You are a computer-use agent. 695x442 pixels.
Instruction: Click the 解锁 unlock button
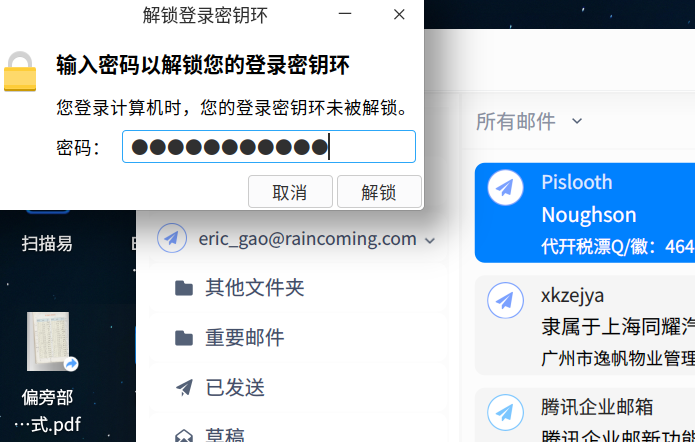(x=379, y=192)
